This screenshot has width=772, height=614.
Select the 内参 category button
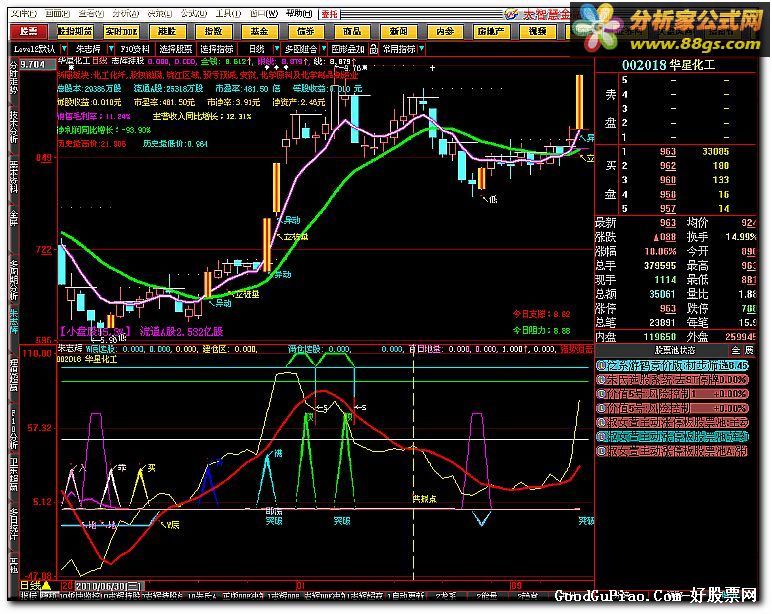point(445,32)
